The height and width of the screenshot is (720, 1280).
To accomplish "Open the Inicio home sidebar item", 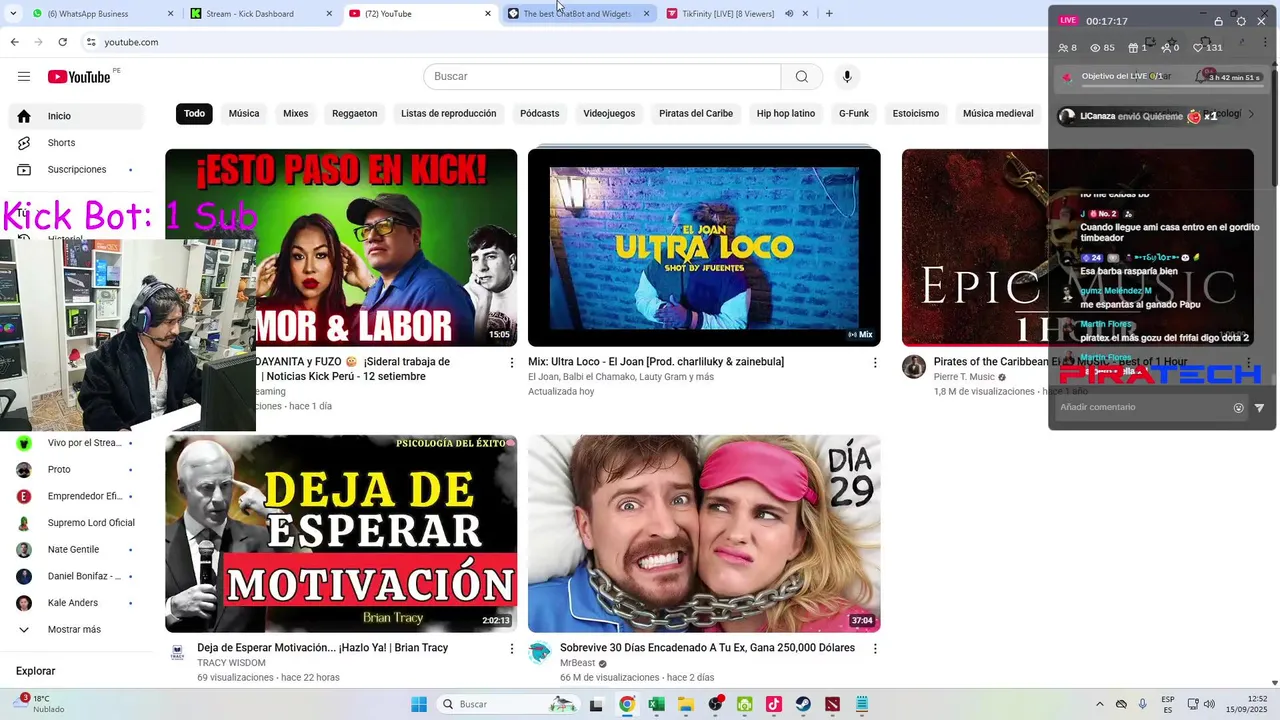I will (76, 116).
